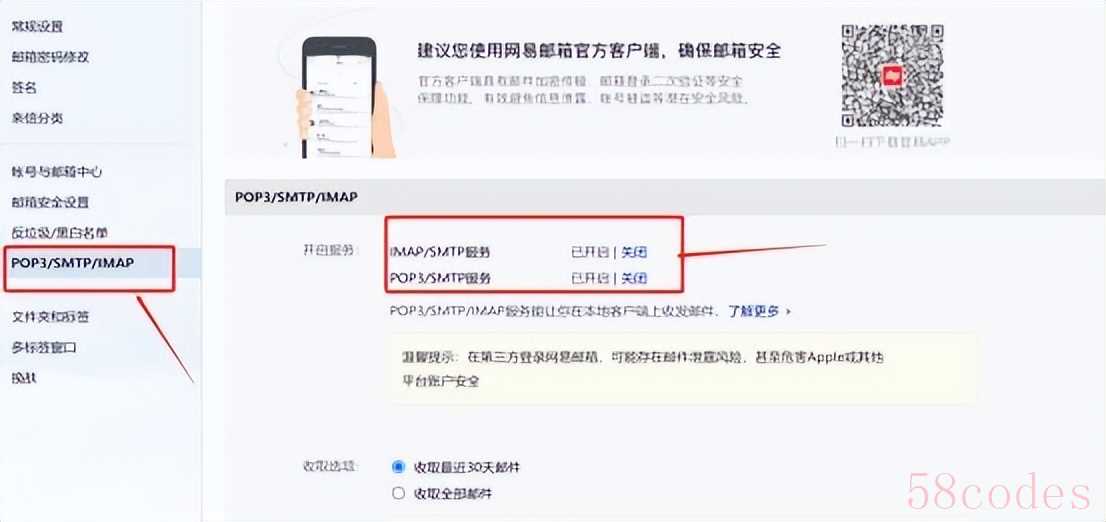Open 邮箱安全设置 page
The image size is (1106, 522).
[50, 202]
